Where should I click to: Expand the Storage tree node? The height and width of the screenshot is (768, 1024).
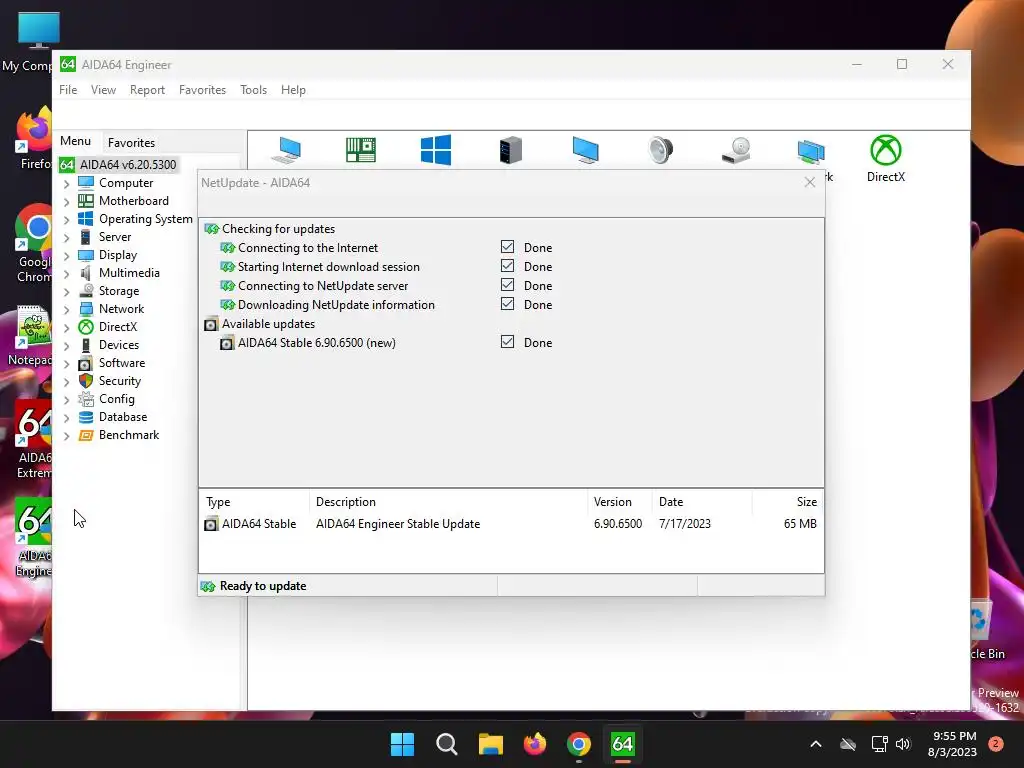pyautogui.click(x=67, y=292)
